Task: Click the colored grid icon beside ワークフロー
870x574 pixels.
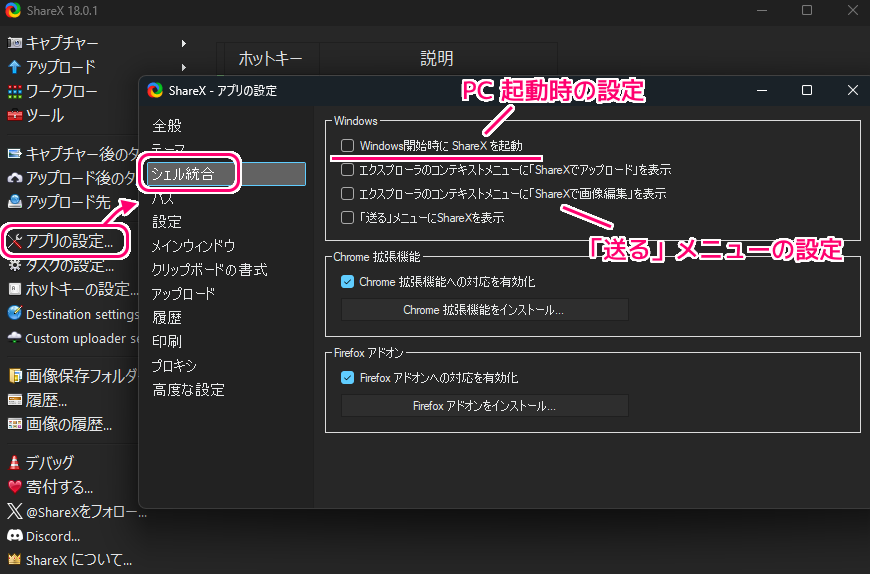Action: pyautogui.click(x=15, y=92)
